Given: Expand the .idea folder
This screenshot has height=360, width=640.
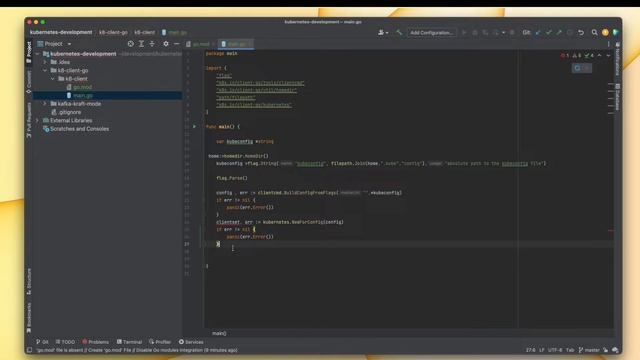Looking at the screenshot, I should (45, 62).
